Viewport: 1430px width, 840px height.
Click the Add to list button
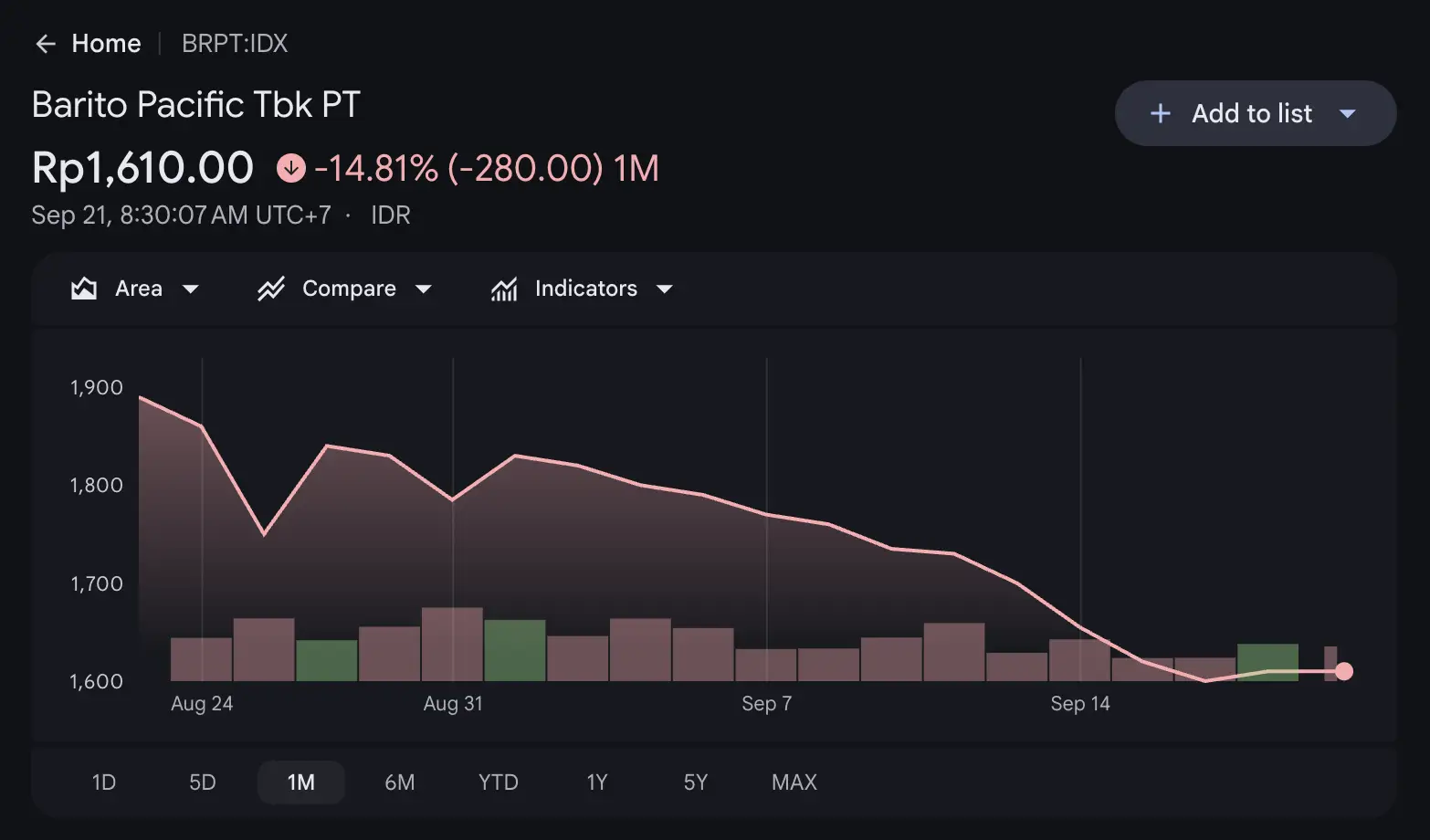[1256, 113]
